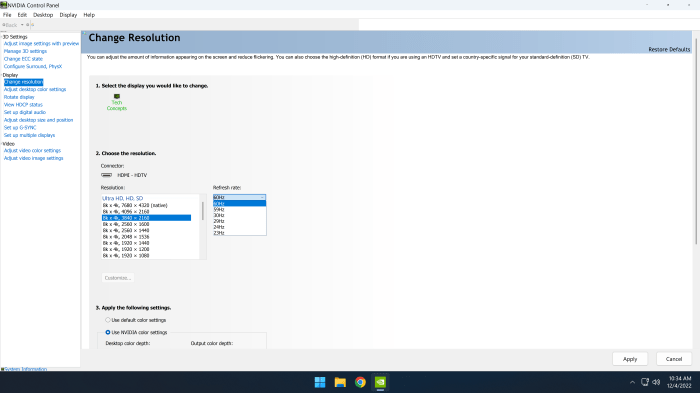Open View HDCP status
This screenshot has height=393, width=700.
[x=23, y=105]
